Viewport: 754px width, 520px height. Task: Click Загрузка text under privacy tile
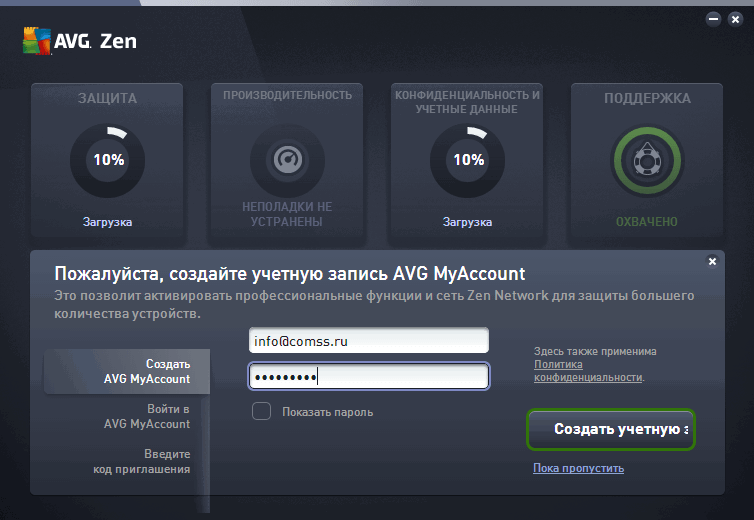pos(467,222)
